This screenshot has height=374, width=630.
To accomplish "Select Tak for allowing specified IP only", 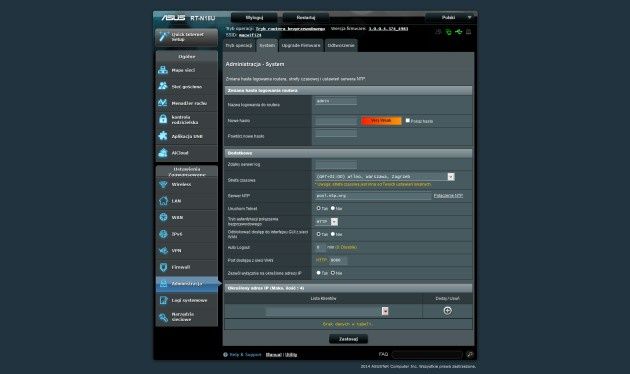I will tap(319, 273).
